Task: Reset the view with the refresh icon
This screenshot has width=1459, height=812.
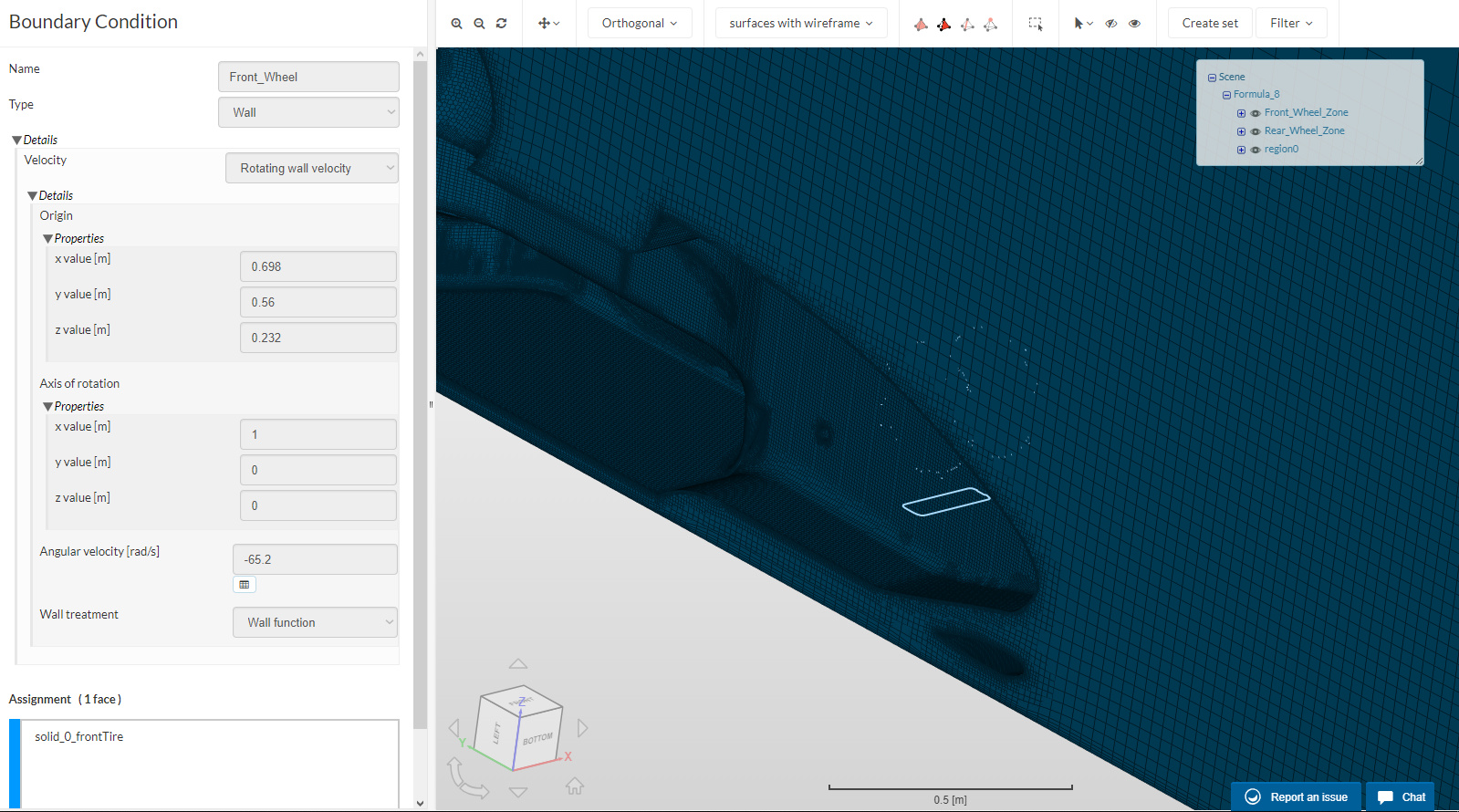Action: (501, 24)
